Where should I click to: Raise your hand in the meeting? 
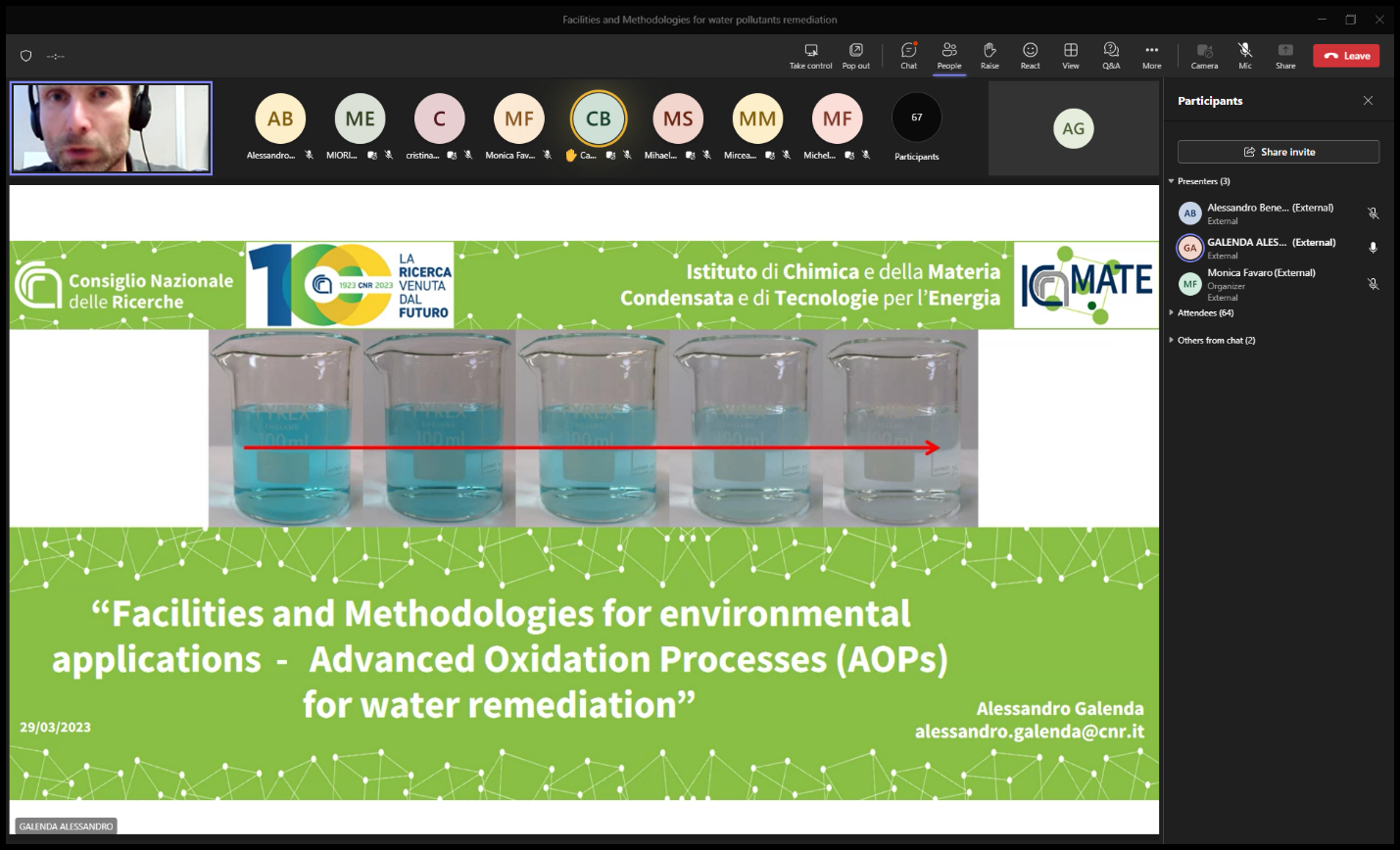990,56
